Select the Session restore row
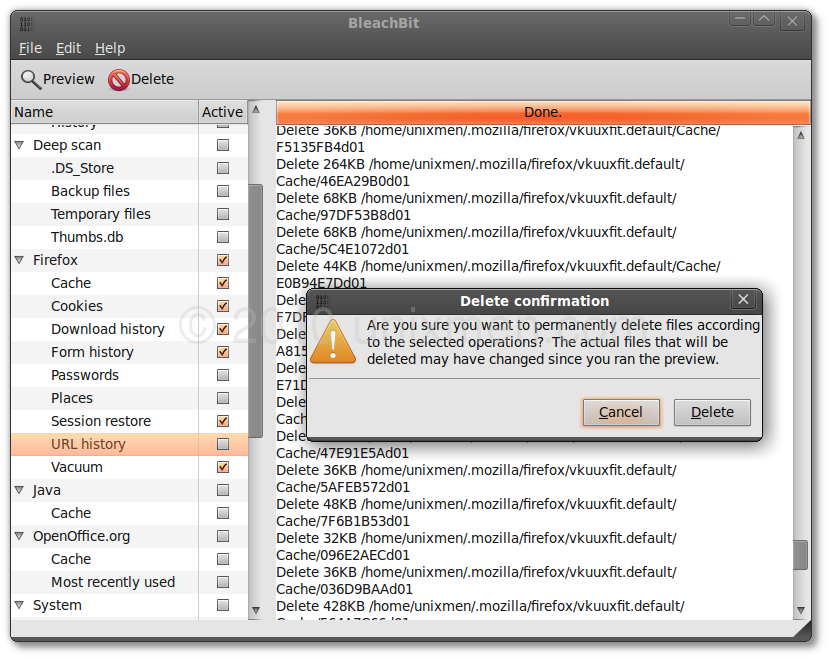 coord(130,421)
